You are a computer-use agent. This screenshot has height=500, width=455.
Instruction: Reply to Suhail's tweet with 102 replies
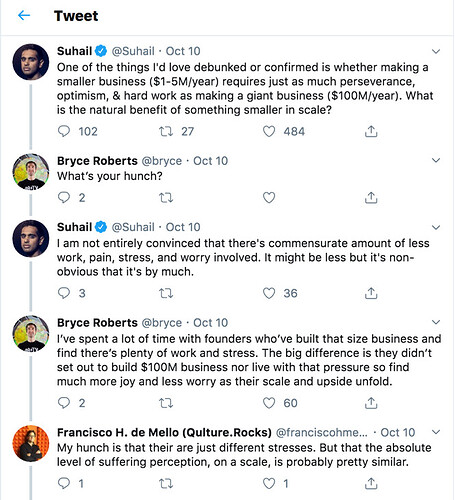coord(64,131)
